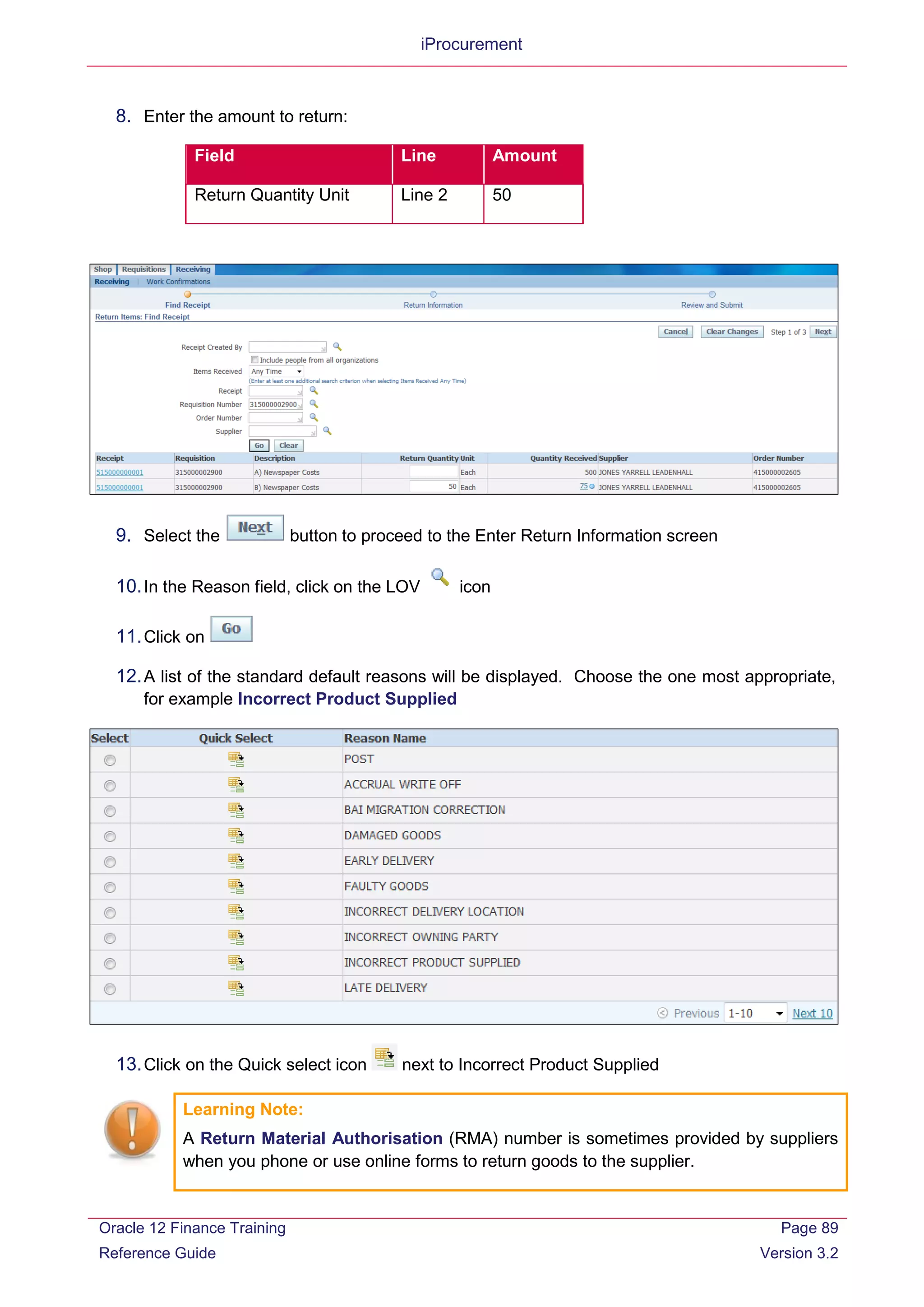Click the Requisition Number input field
Image resolution: width=924 pixels, height=1307 pixels.
coord(276,405)
